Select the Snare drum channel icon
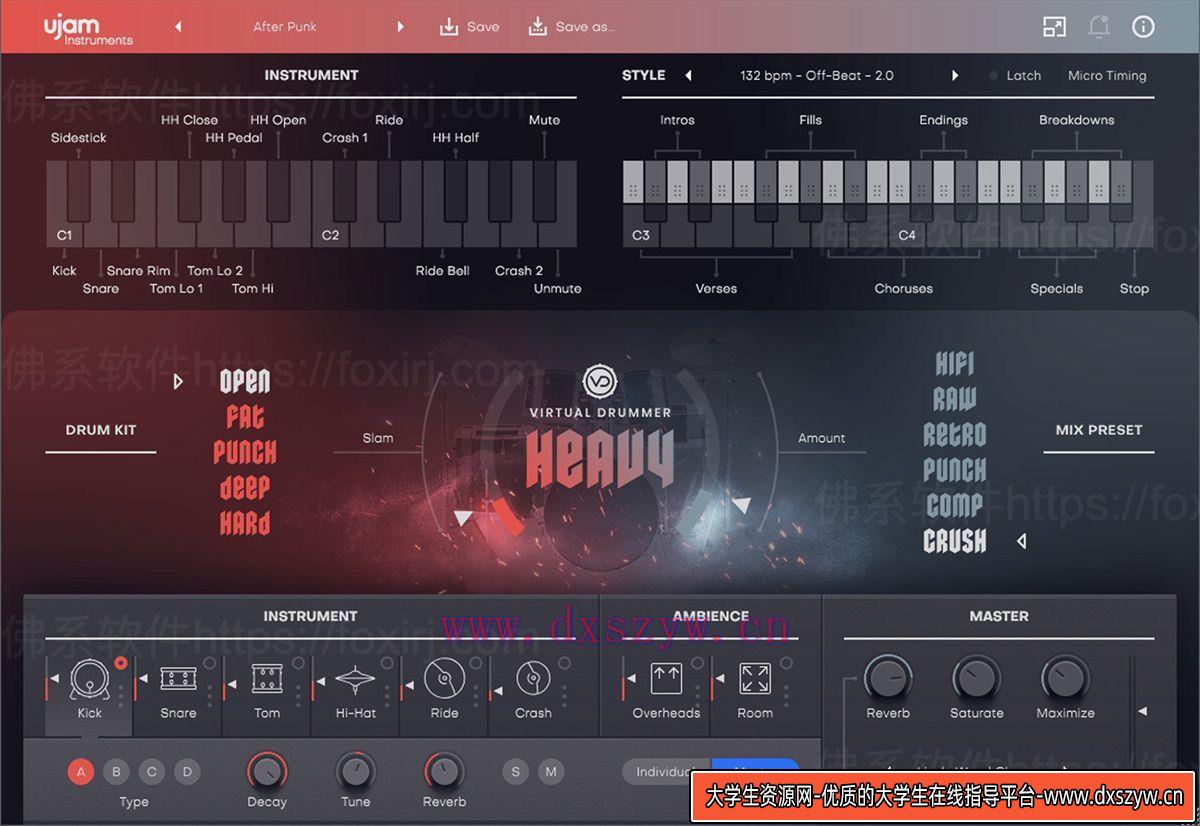Screen dimensions: 1200x826 point(178,680)
